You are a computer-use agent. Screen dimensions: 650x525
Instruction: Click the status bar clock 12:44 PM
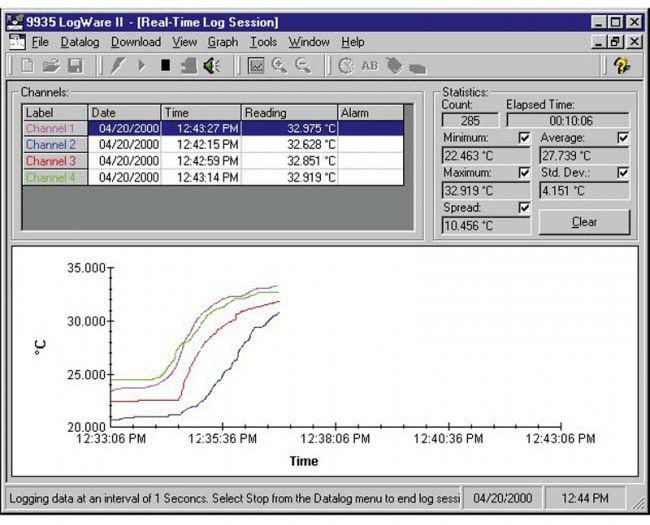point(585,498)
